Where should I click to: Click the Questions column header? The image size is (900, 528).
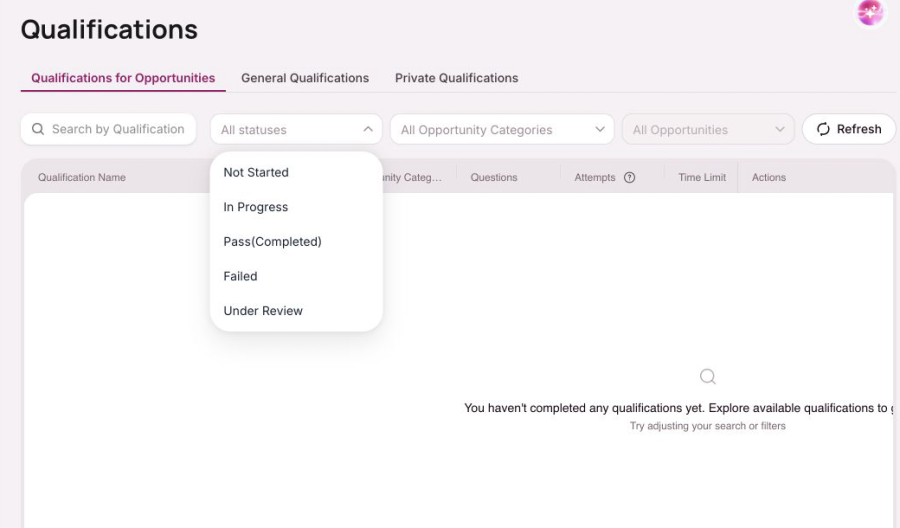(494, 177)
